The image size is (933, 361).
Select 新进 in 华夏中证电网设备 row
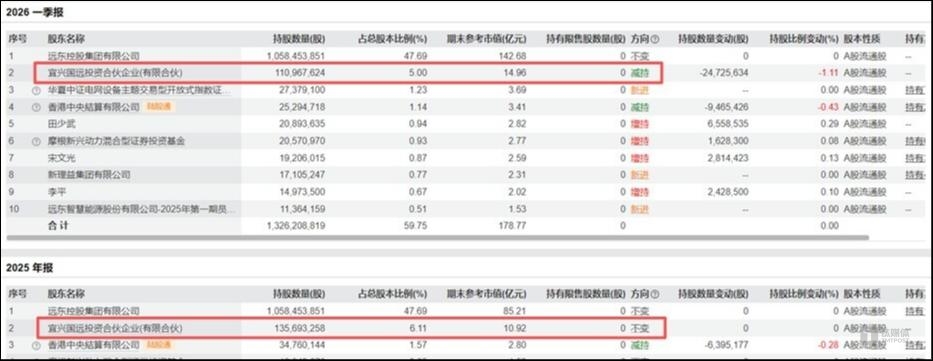640,90
